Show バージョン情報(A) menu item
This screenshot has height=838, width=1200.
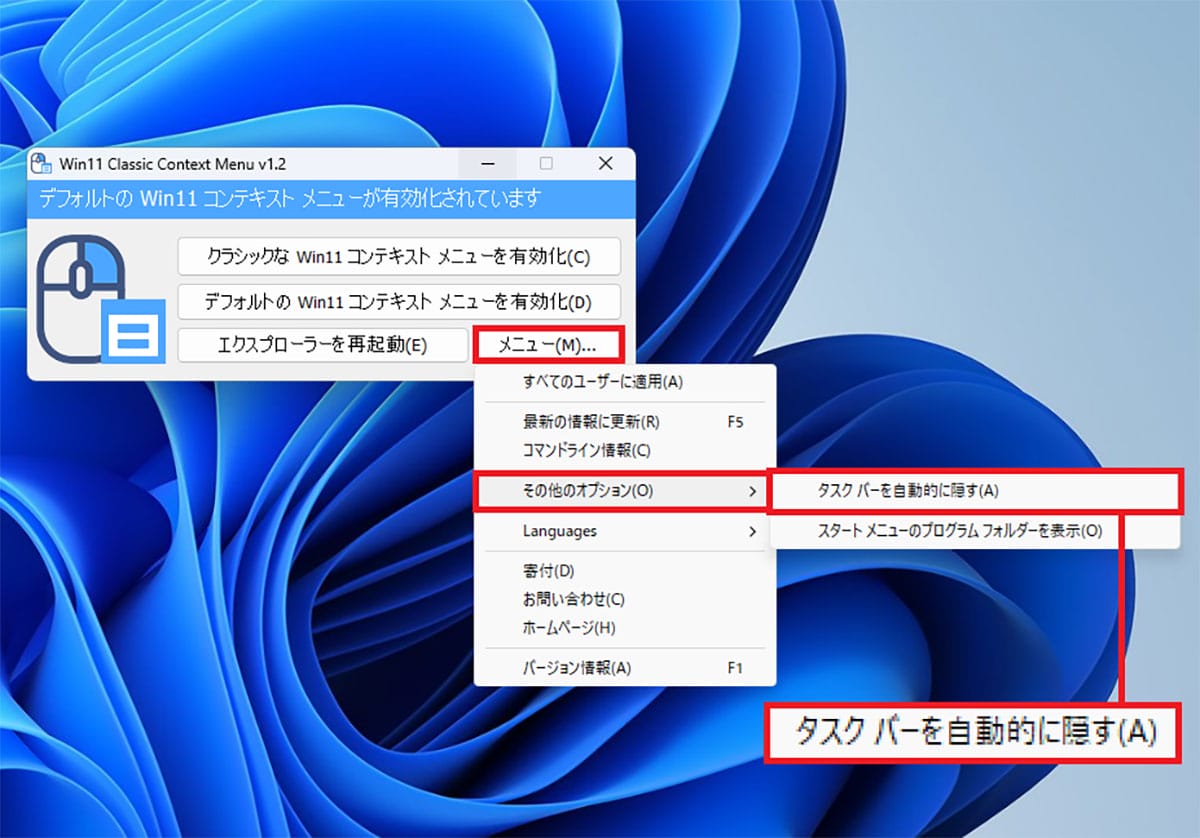(x=625, y=668)
